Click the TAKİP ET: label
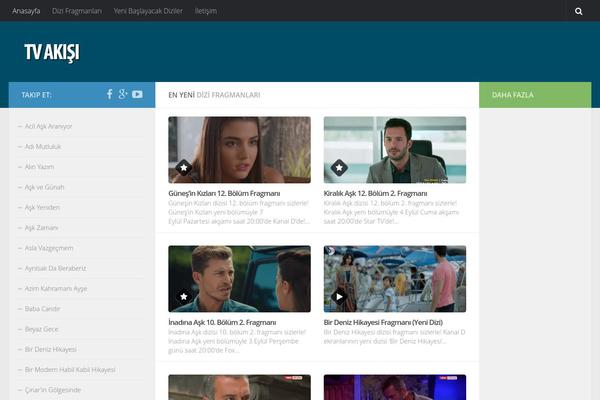600x400 pixels. tap(37, 95)
